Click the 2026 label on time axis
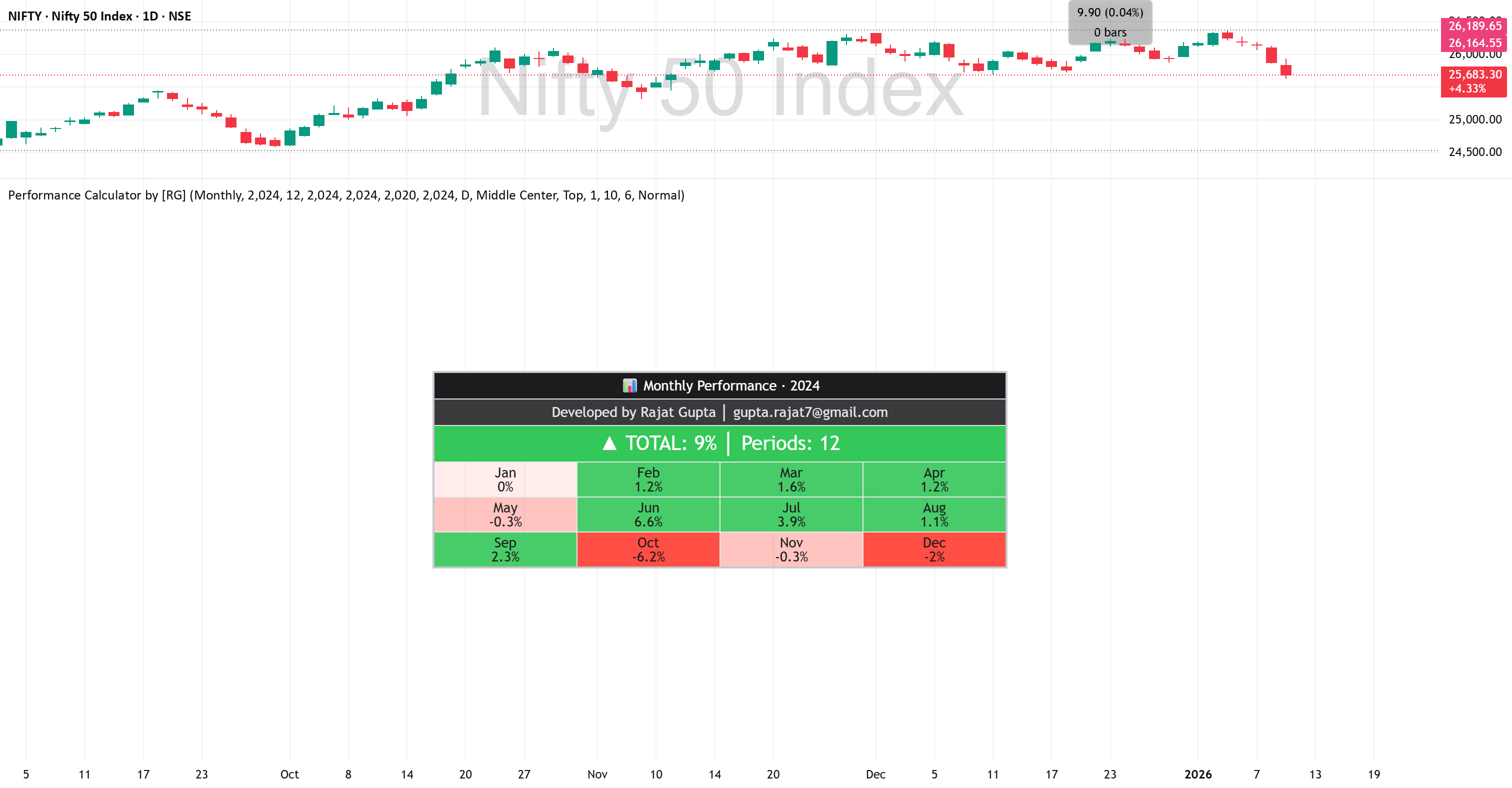 point(1198,774)
